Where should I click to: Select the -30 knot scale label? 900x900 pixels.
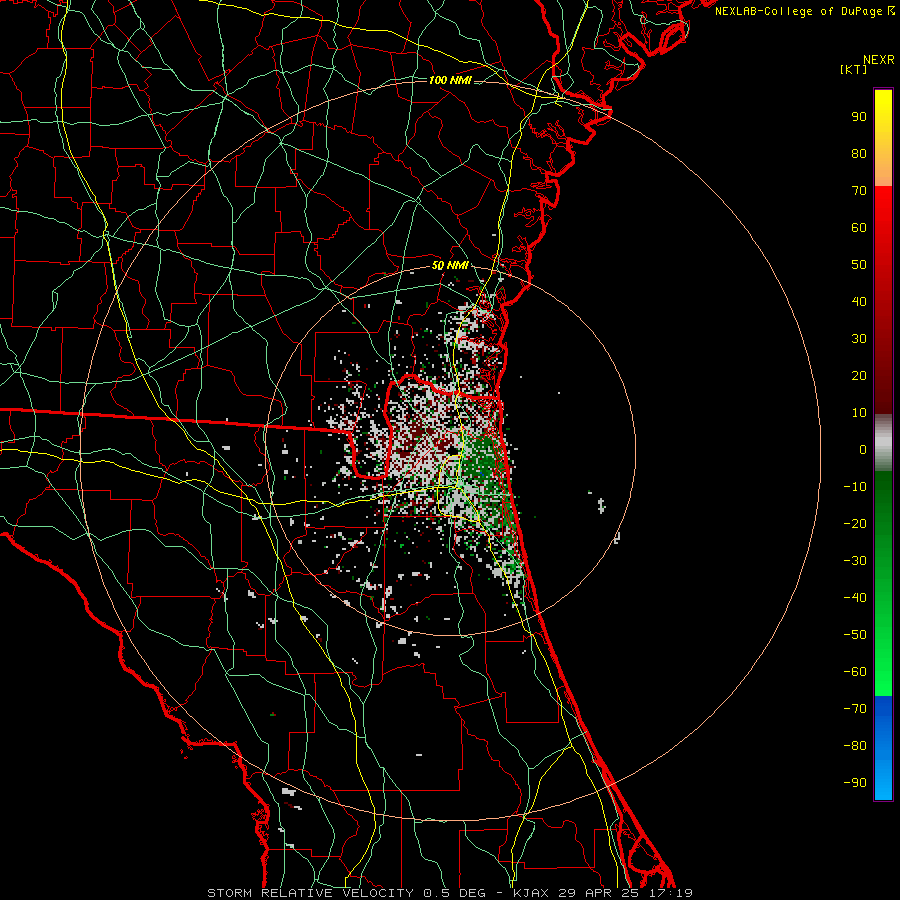[855, 561]
